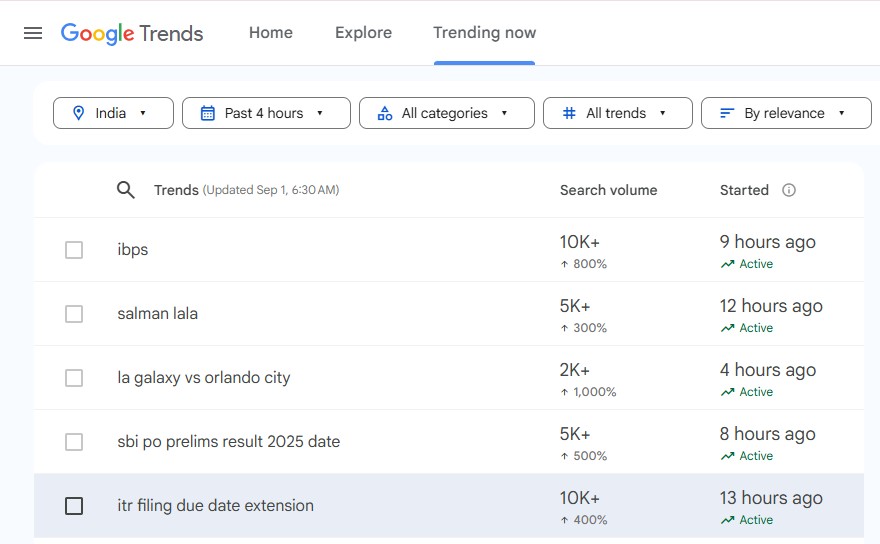Image resolution: width=880 pixels, height=544 pixels.
Task: Click the sort icon in By relevance filter
Action: 727,113
